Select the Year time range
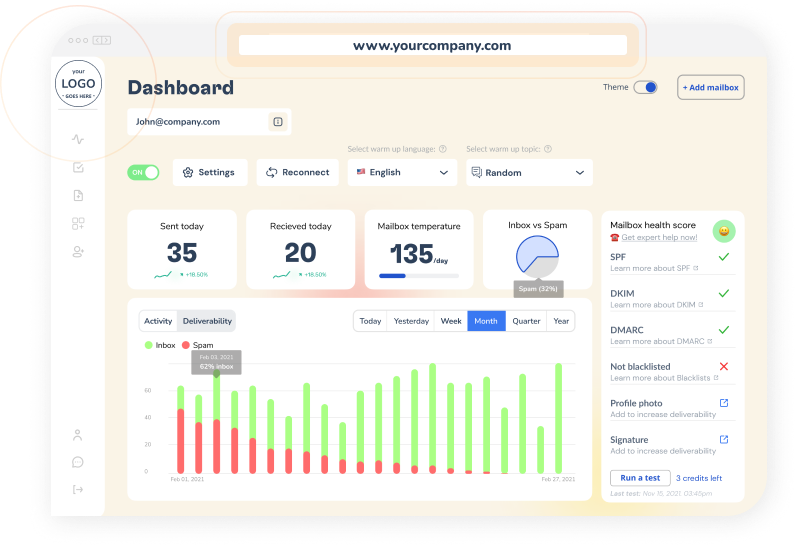This screenshot has height=546, width=797. 561,321
